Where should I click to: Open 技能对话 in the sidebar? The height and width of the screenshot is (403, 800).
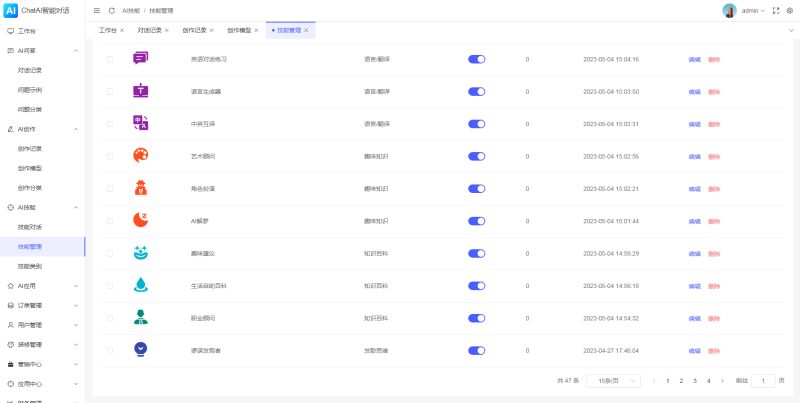[x=30, y=227]
